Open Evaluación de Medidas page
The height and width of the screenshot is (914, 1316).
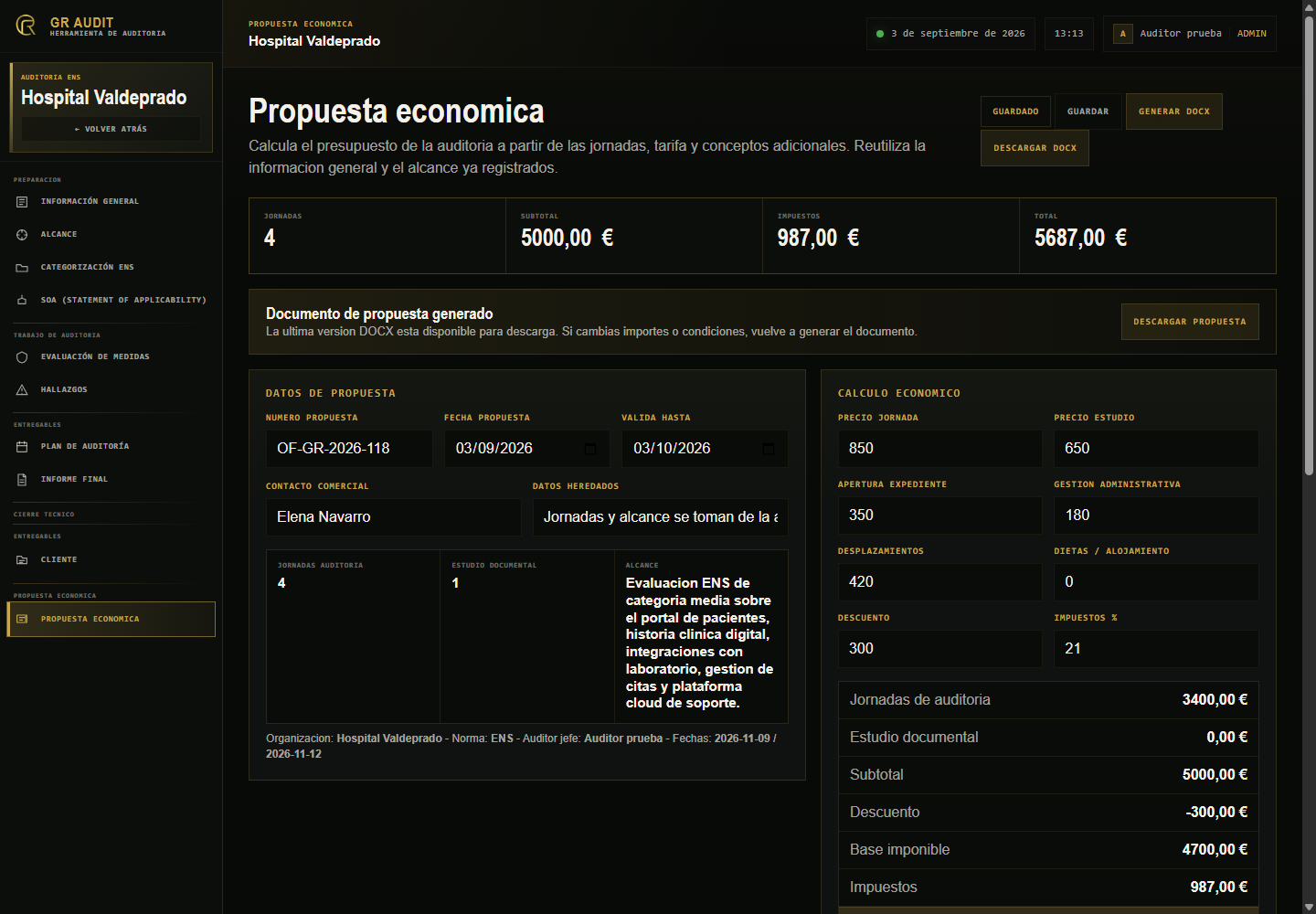pos(111,356)
